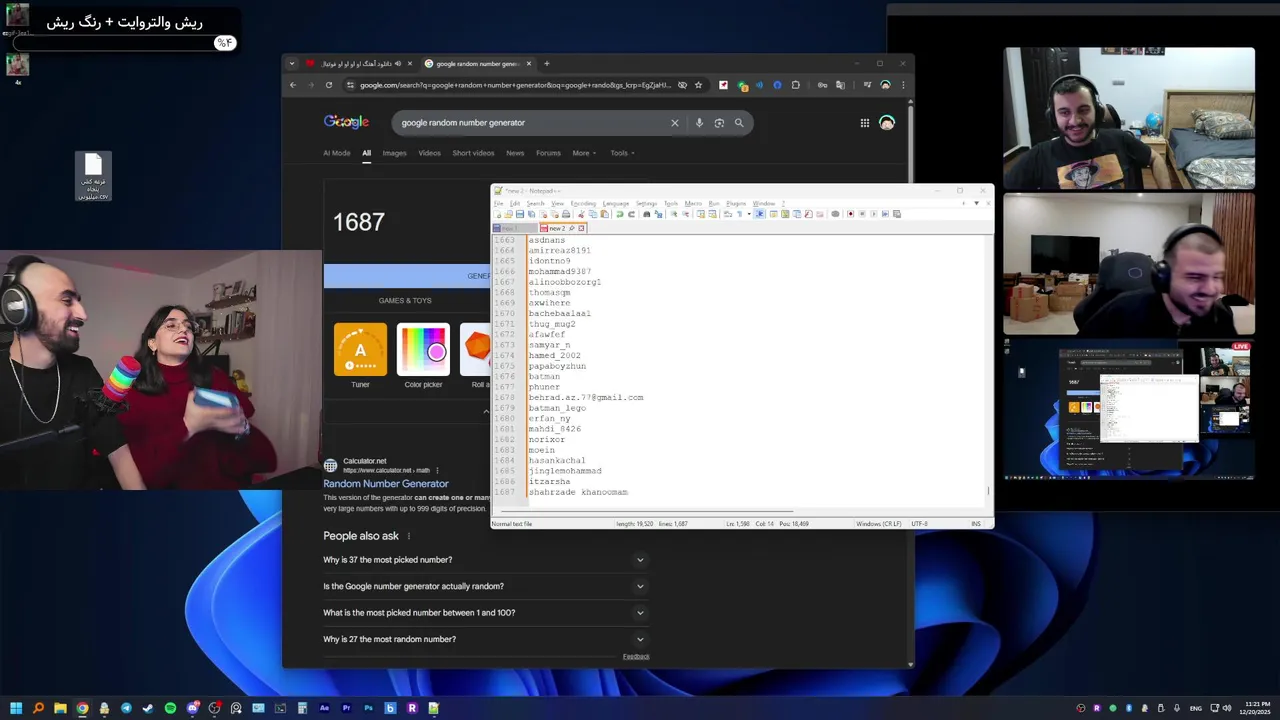Open the More dropdown in Google search filters
The width and height of the screenshot is (1280, 720).
click(x=584, y=153)
